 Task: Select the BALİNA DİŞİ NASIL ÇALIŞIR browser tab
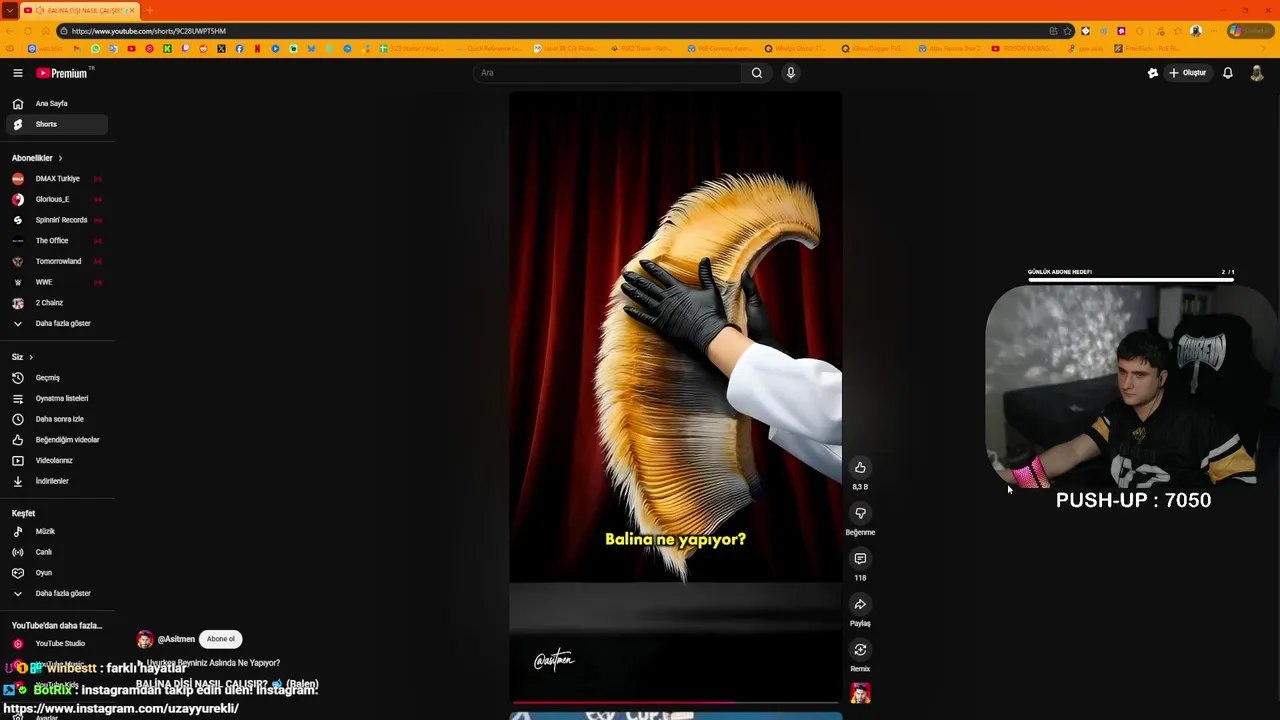pyautogui.click(x=80, y=10)
